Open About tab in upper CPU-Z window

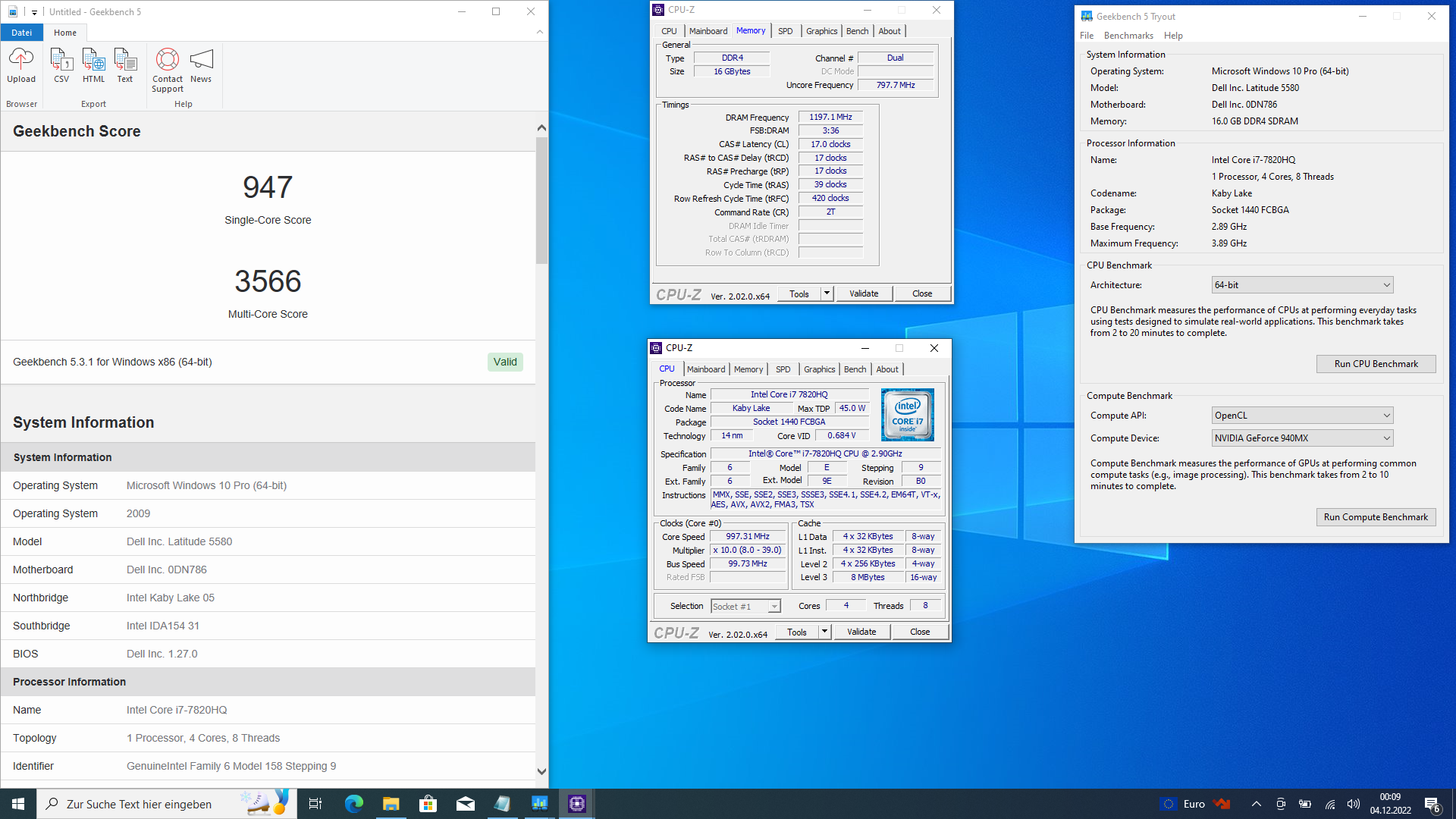[890, 31]
